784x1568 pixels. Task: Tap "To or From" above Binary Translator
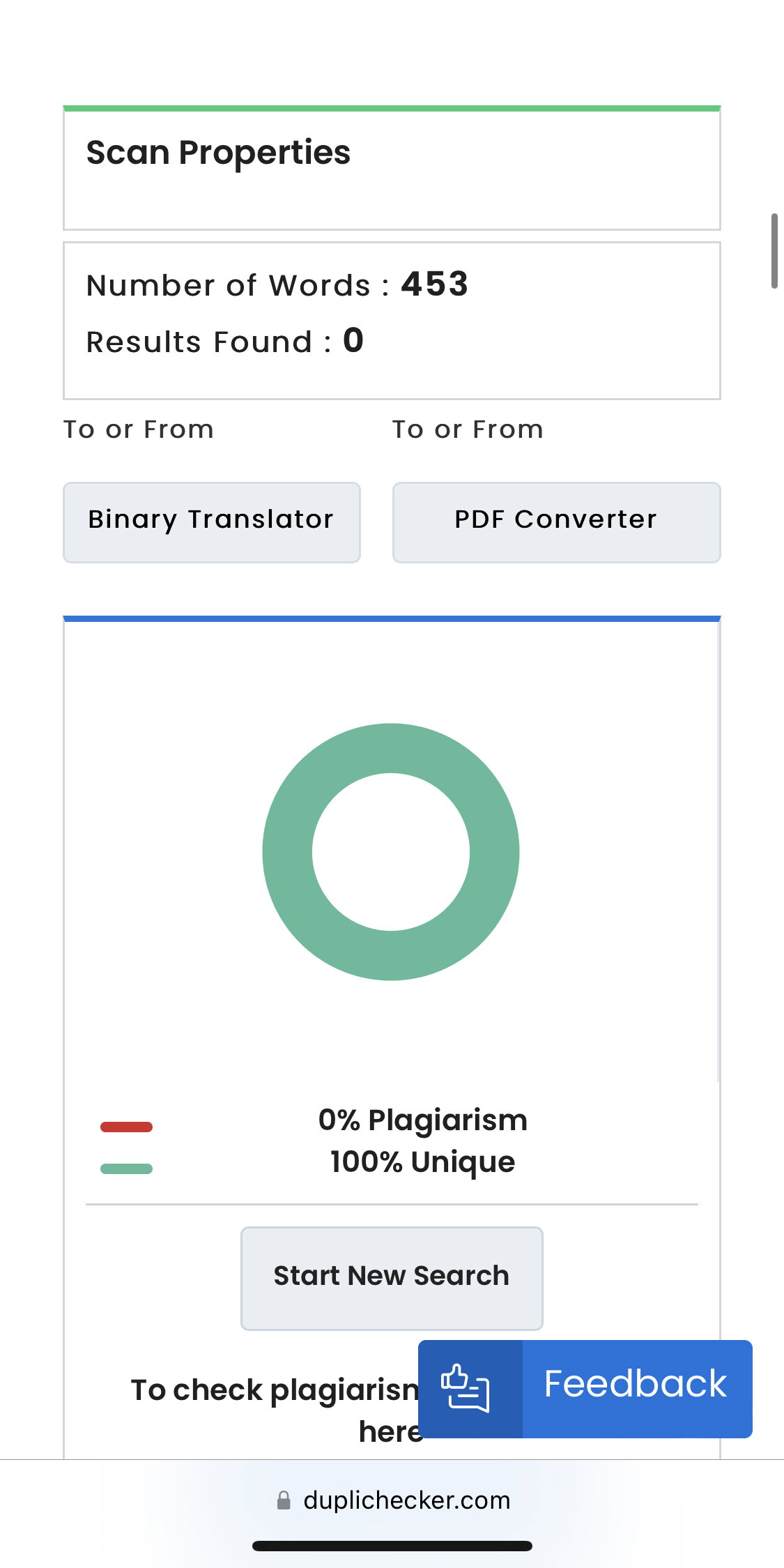pyautogui.click(x=139, y=429)
